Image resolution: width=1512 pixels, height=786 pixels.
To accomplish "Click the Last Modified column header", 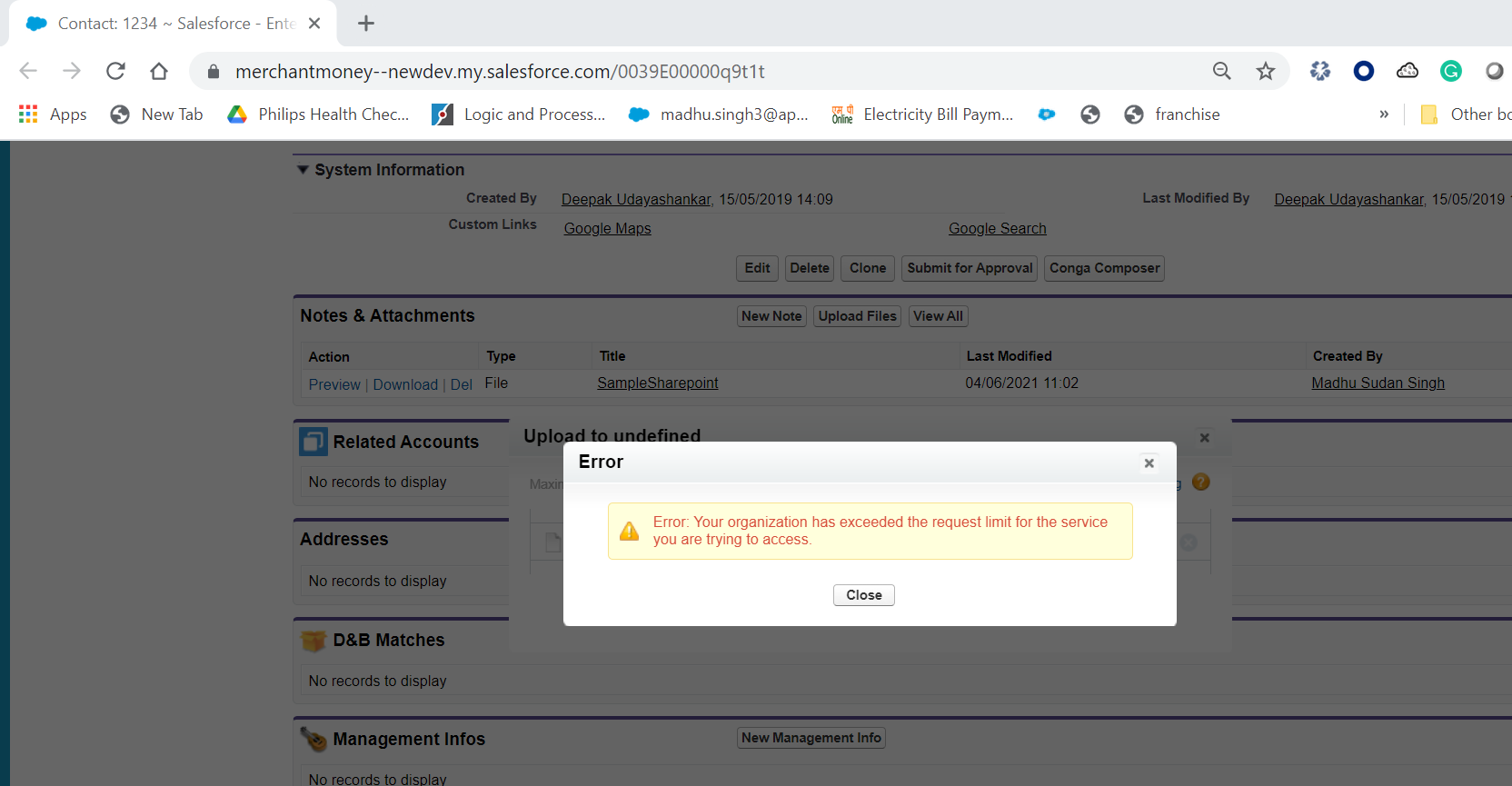I will pos(1009,356).
